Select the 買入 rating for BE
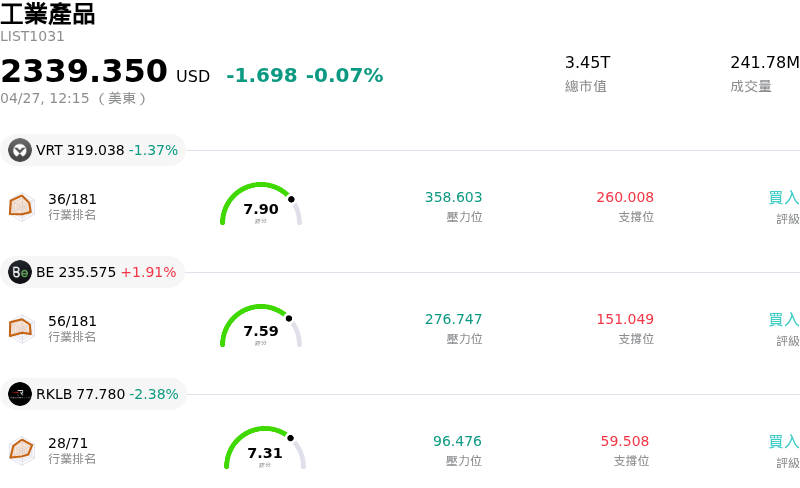Viewport: 800px width, 488px height. click(x=783, y=320)
